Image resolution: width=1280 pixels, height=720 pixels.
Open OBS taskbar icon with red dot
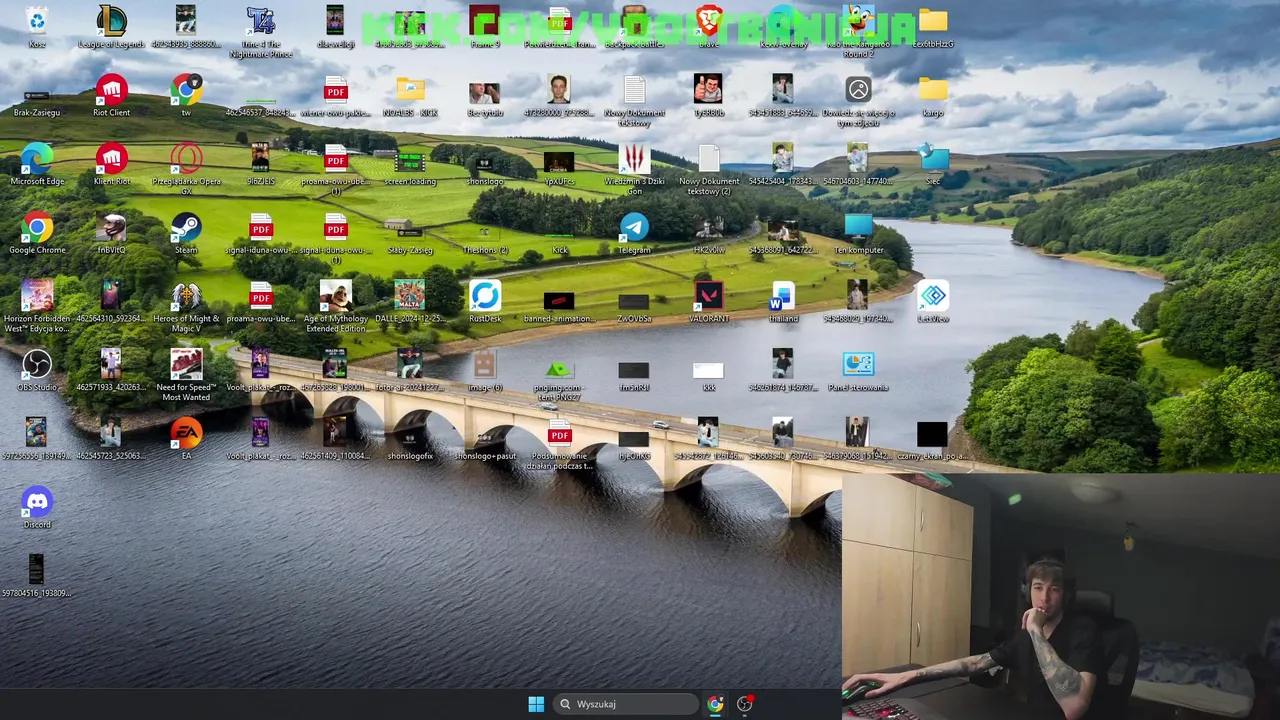(744, 704)
